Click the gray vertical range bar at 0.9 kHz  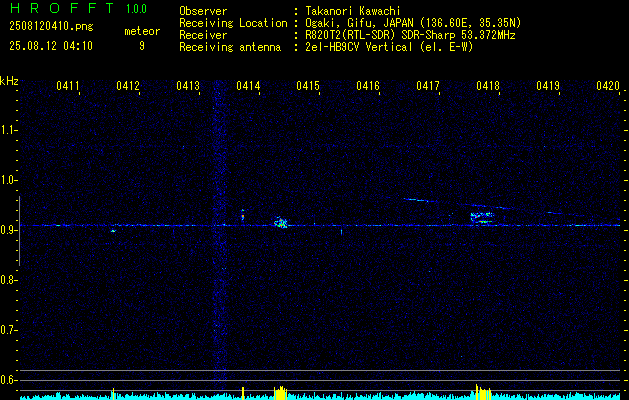tap(19, 231)
